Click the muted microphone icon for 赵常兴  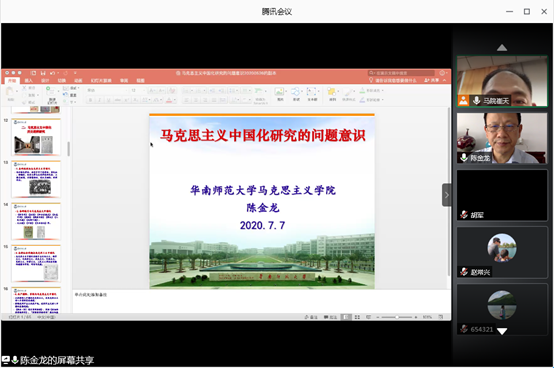(464, 272)
